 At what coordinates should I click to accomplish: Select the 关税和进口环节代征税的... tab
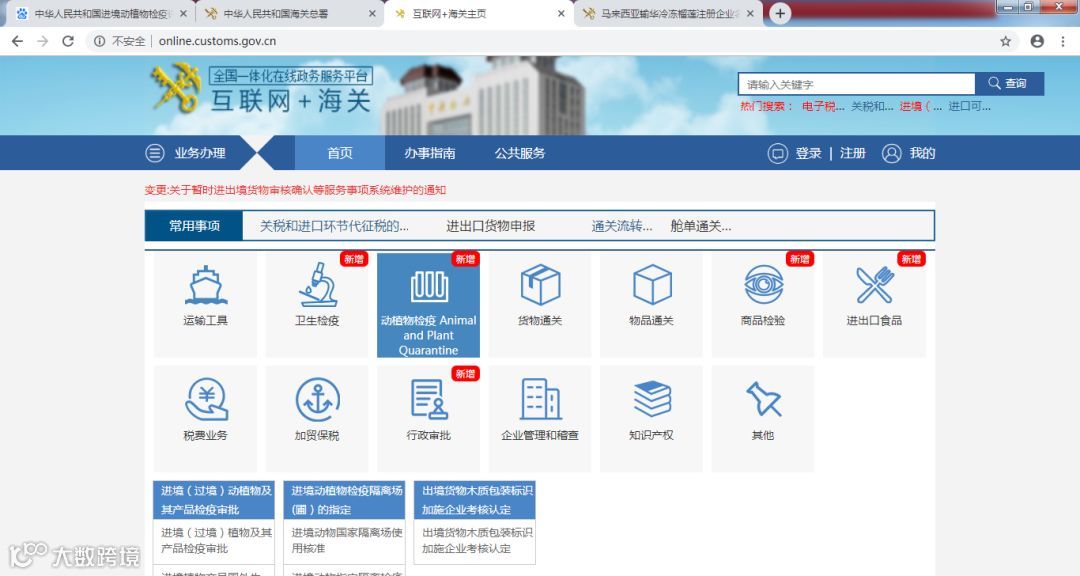tap(334, 226)
